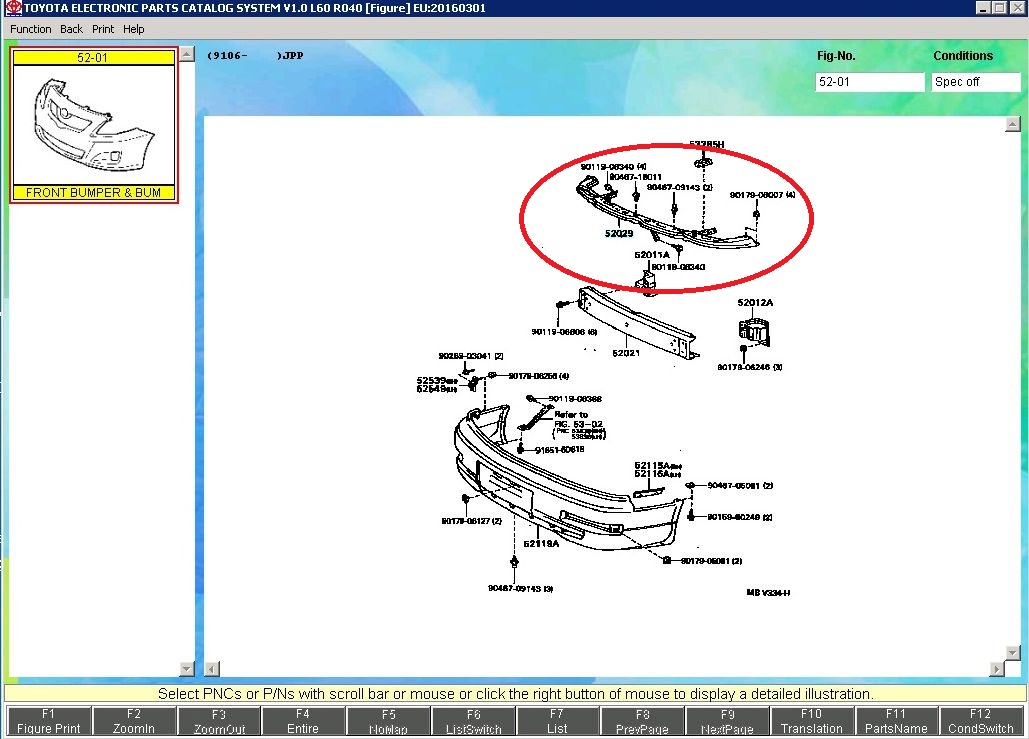Click the Fig-No. field showing 52-01
This screenshot has height=739, width=1029.
870,82
